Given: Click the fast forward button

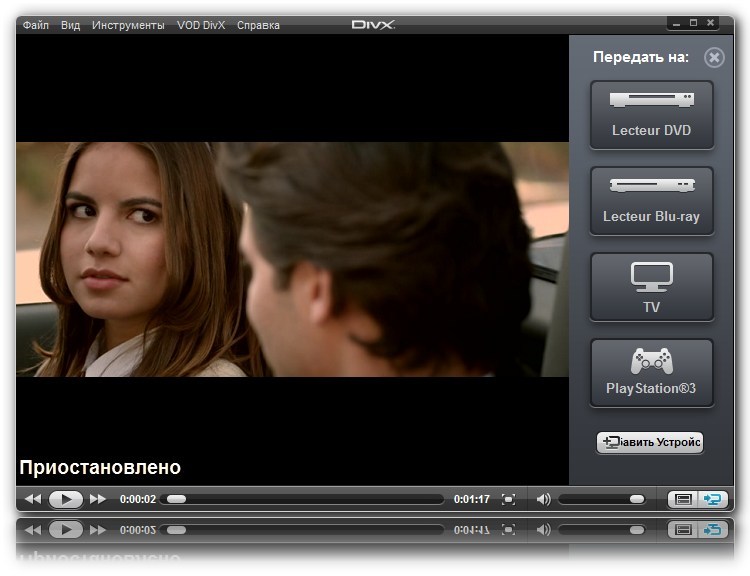Looking at the screenshot, I should click(x=98, y=499).
